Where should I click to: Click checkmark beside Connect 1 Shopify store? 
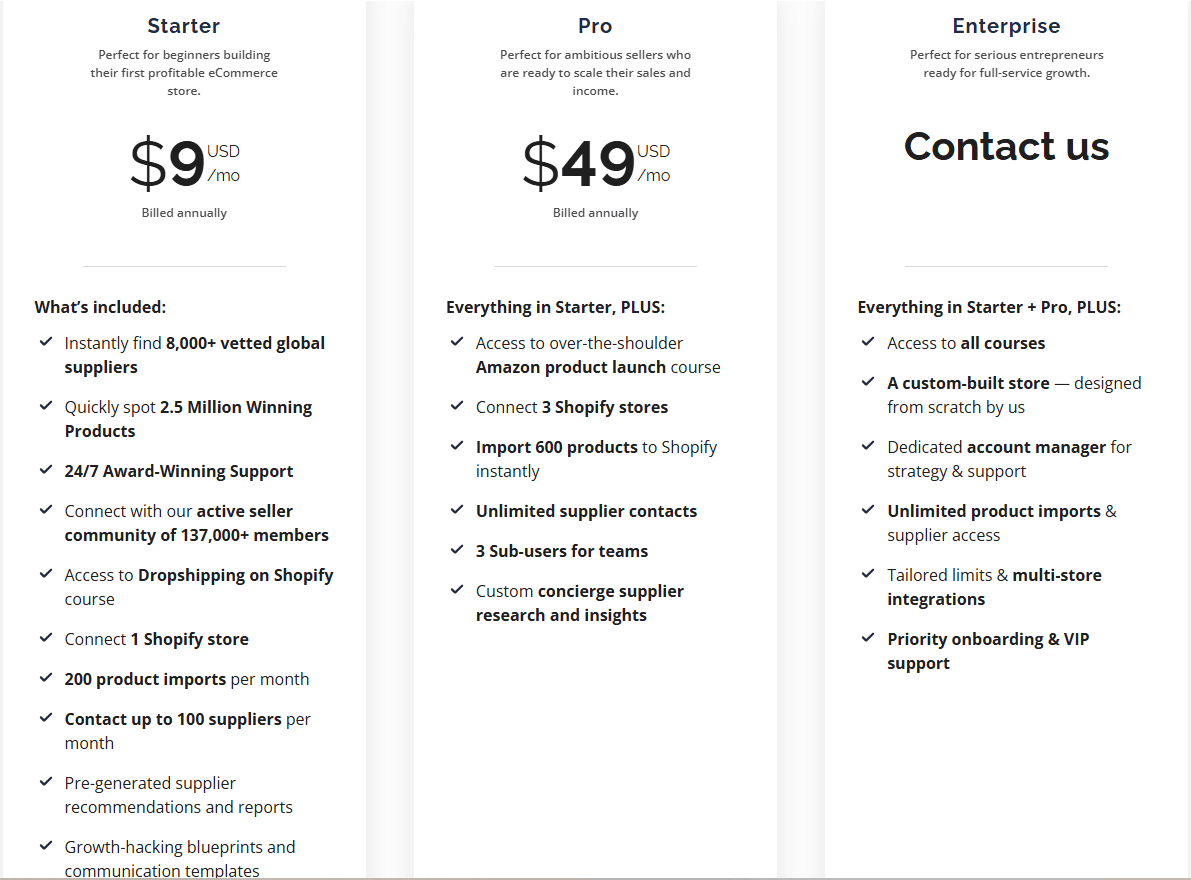tap(46, 638)
